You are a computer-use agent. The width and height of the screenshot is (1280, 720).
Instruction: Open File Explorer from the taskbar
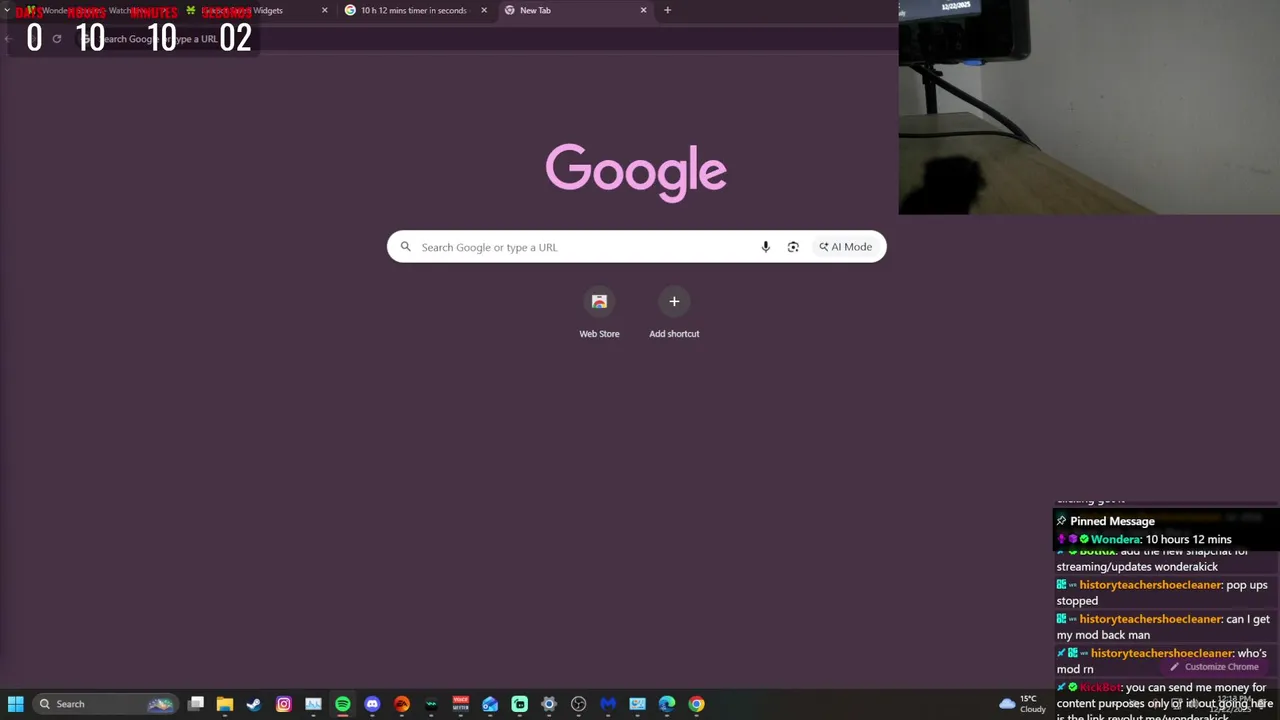225,704
